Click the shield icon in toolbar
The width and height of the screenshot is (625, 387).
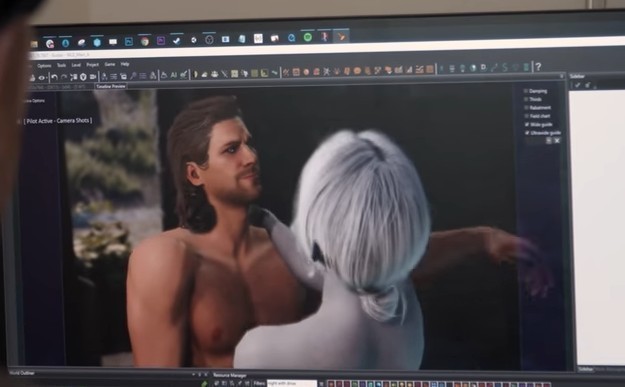83,77
